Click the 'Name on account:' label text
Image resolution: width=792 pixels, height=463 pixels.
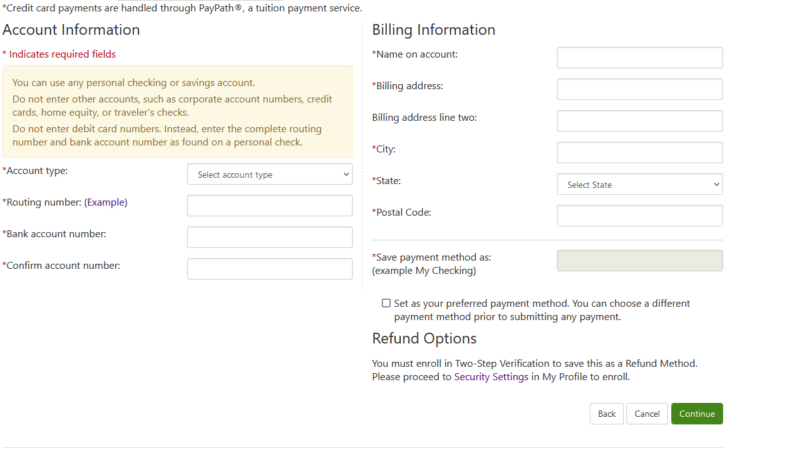pos(416,54)
